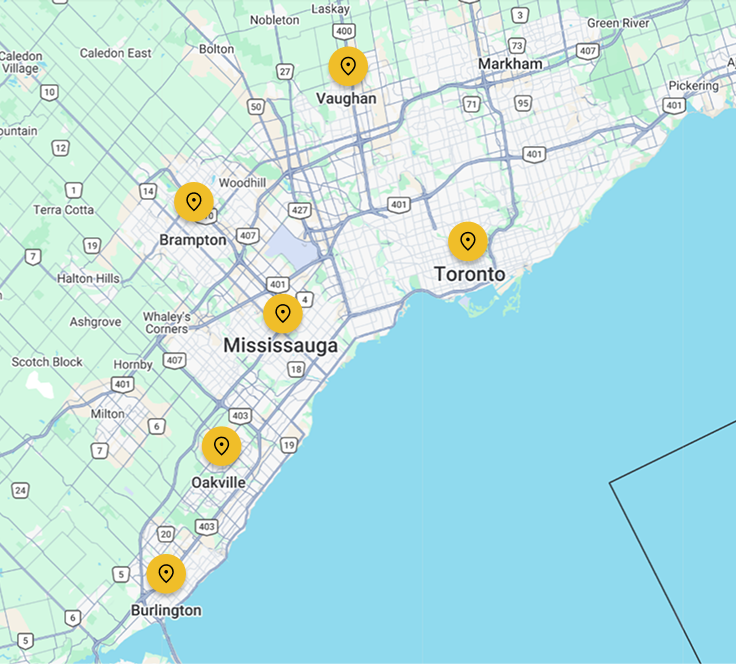Viewport: 736px width, 664px height.
Task: Open the Toronto location pin
Action: coord(467,241)
